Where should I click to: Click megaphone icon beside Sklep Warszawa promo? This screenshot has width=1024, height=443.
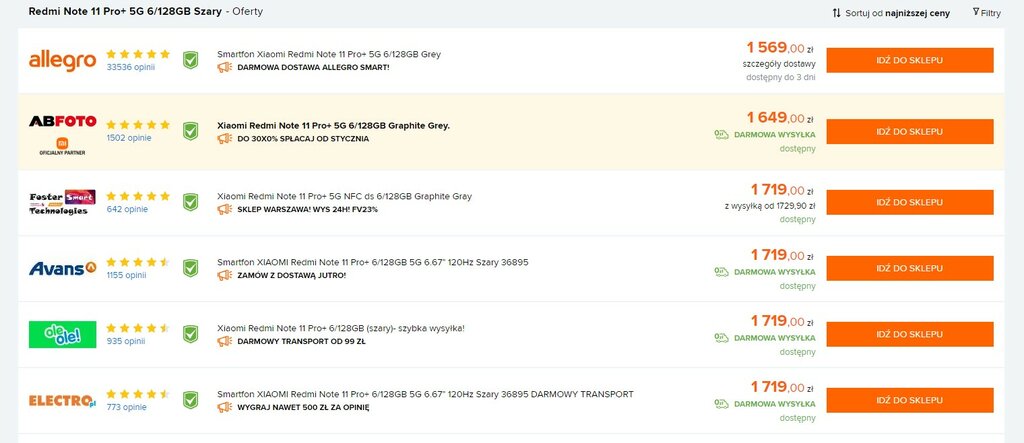[x=225, y=209]
